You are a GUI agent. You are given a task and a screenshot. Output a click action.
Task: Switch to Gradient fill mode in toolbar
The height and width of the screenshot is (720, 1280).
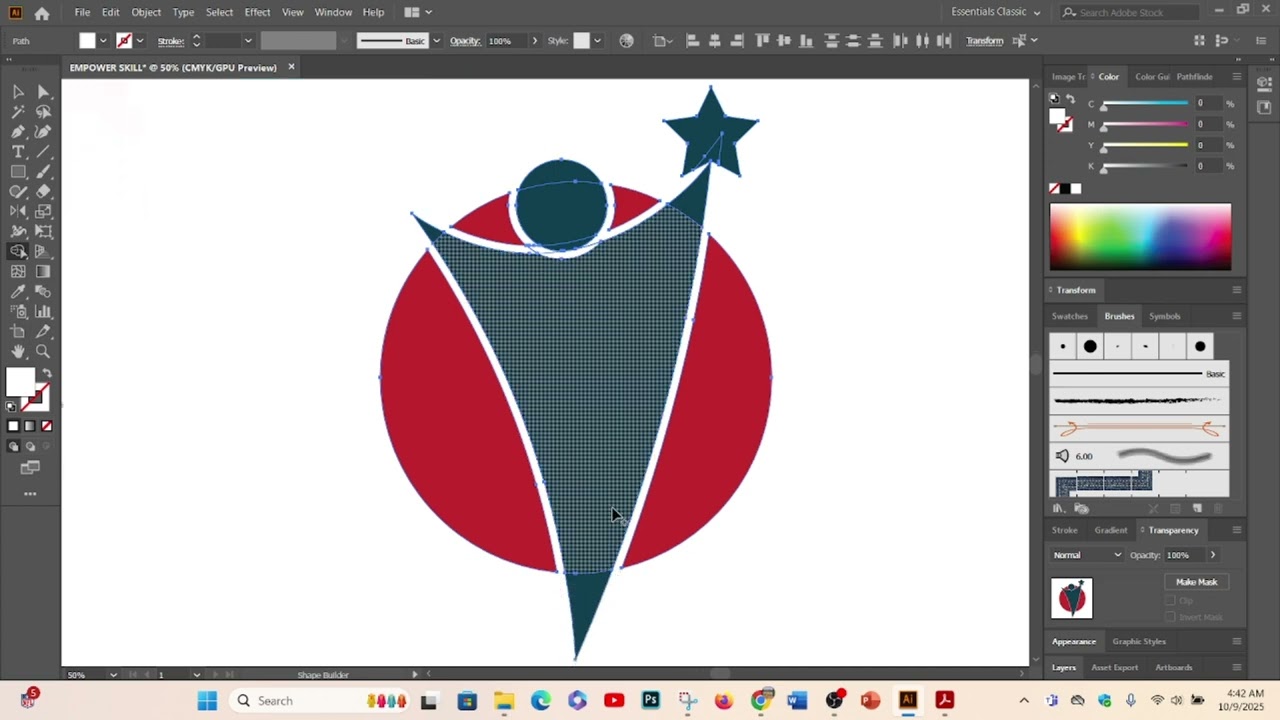coord(29,426)
